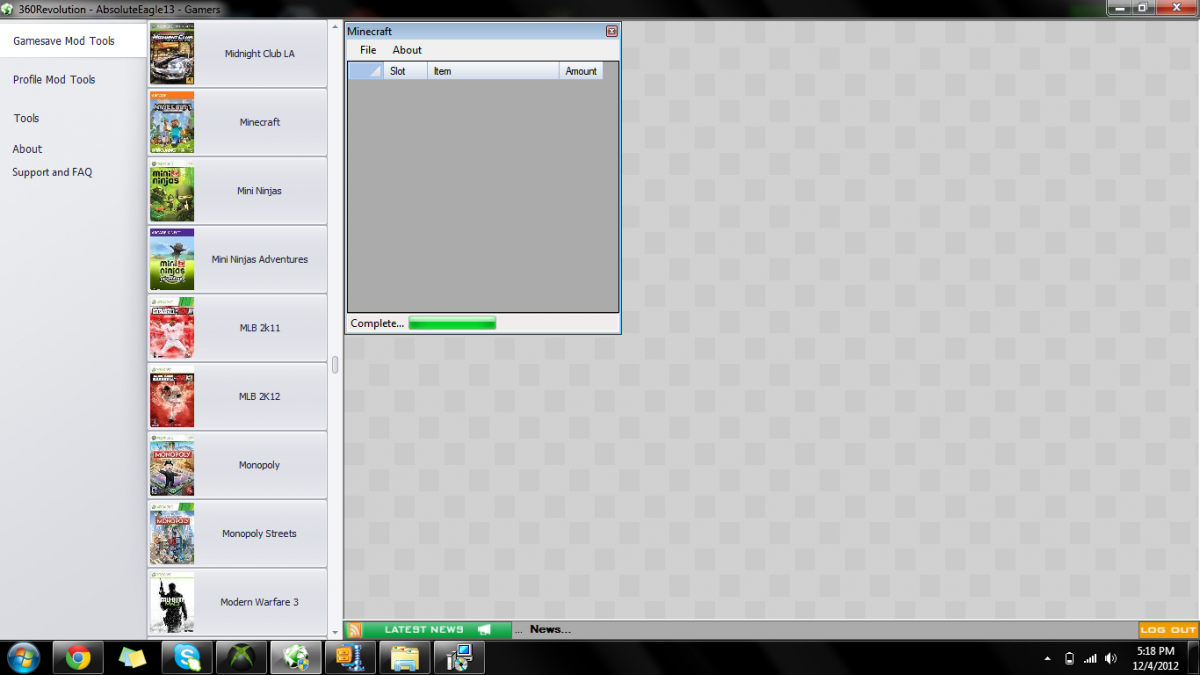Open the Sticky Notes taskbar icon
Image resolution: width=1200 pixels, height=675 pixels.
pos(132,657)
